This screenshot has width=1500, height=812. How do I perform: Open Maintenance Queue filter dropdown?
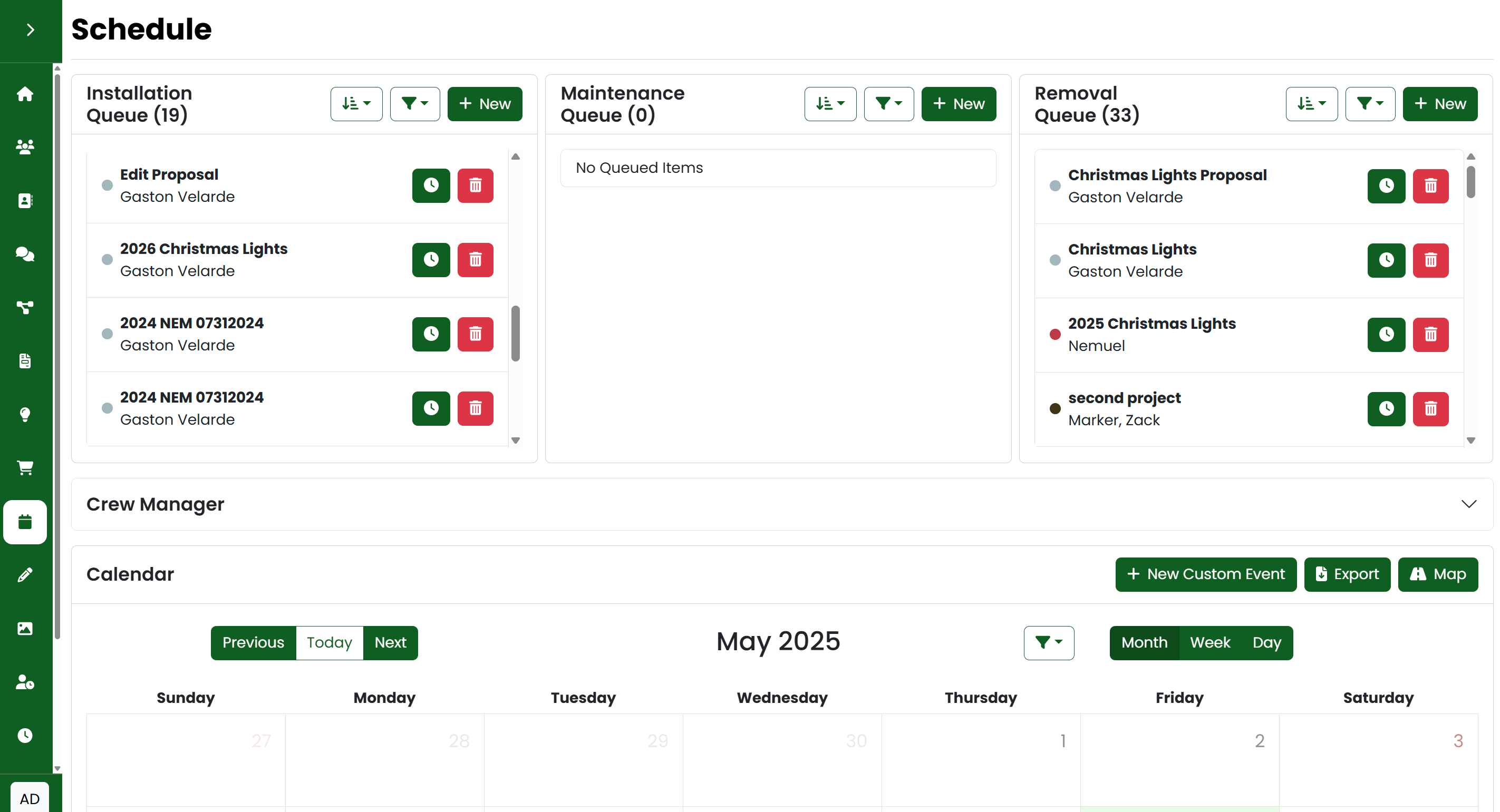point(888,104)
